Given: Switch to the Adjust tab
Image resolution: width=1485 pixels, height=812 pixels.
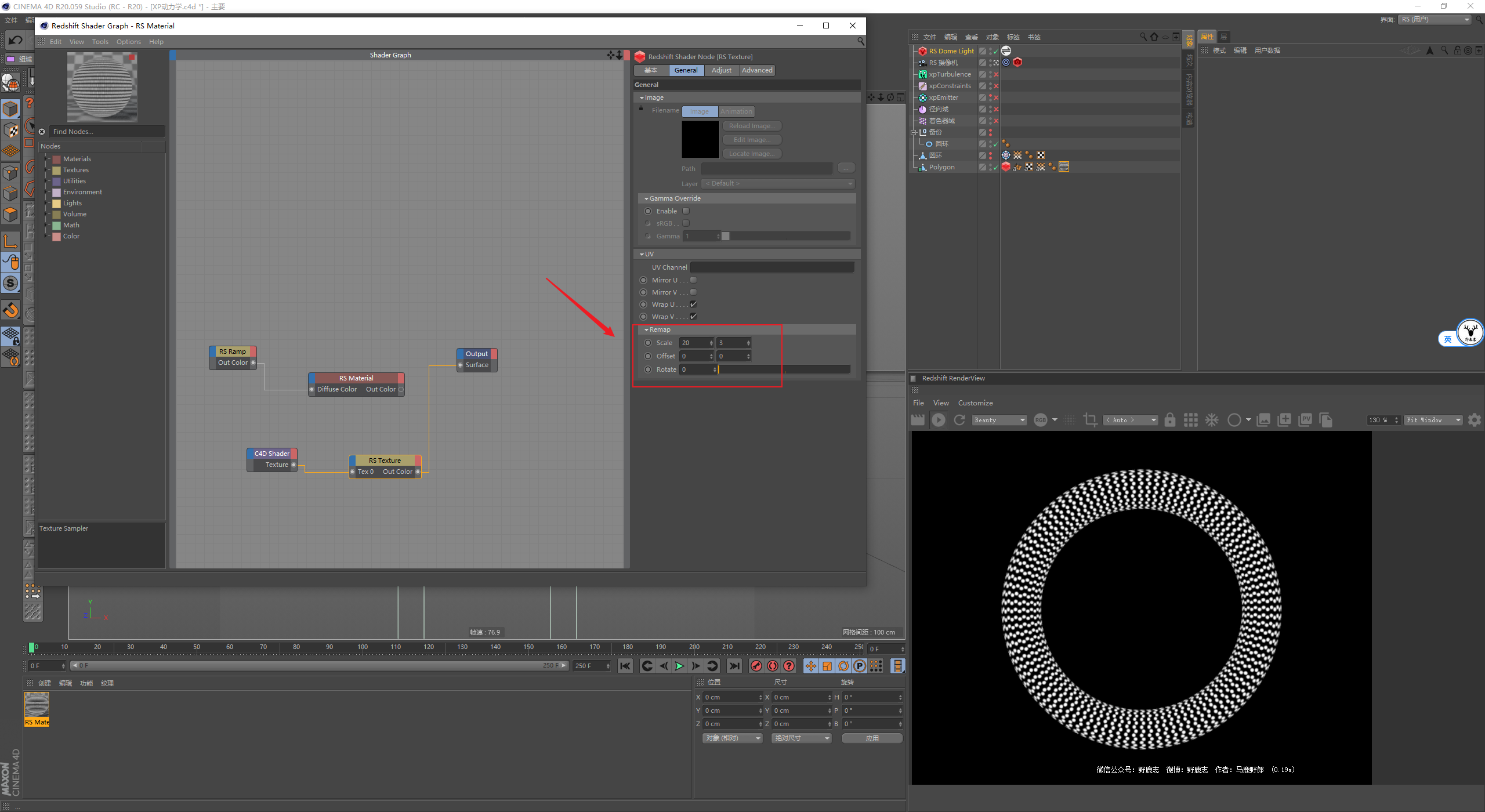Looking at the screenshot, I should (721, 70).
